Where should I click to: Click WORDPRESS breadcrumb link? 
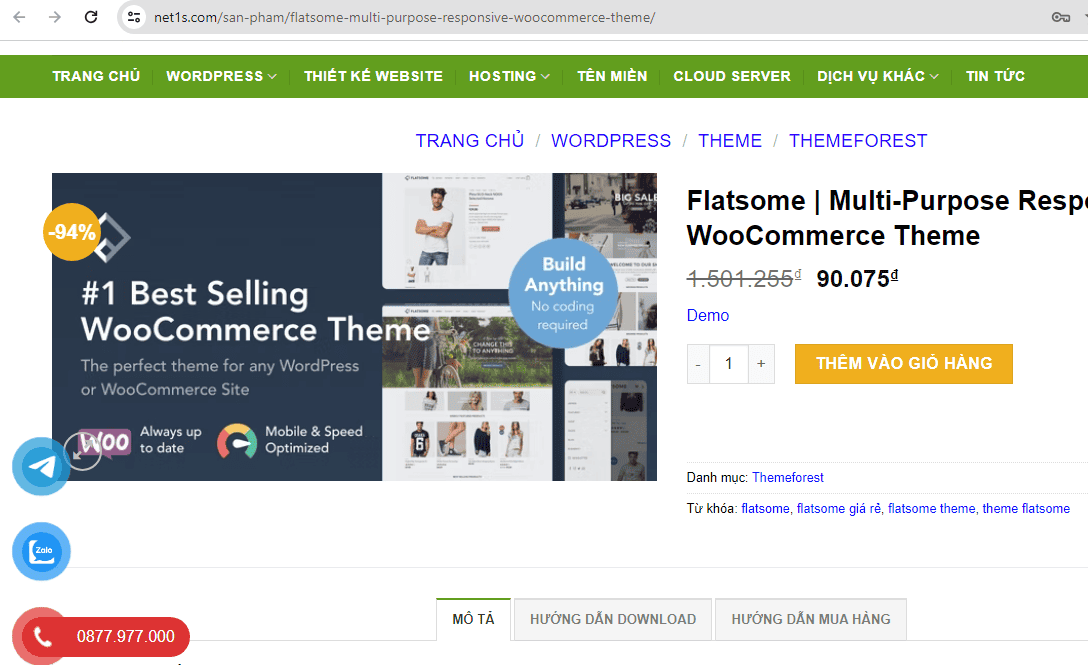click(x=611, y=141)
